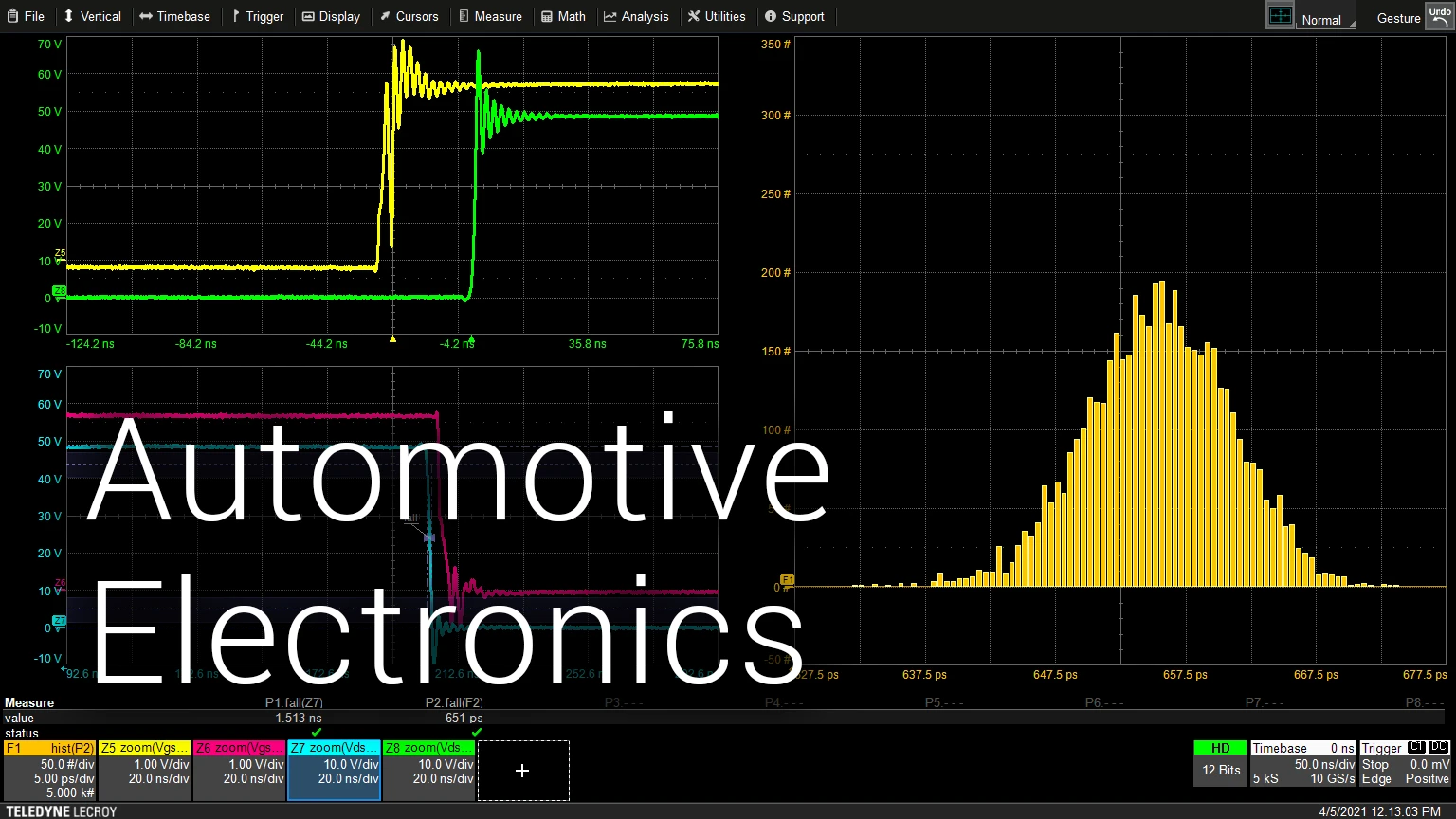This screenshot has height=819, width=1456.
Task: Open the Vertical menu
Action: coord(92,16)
